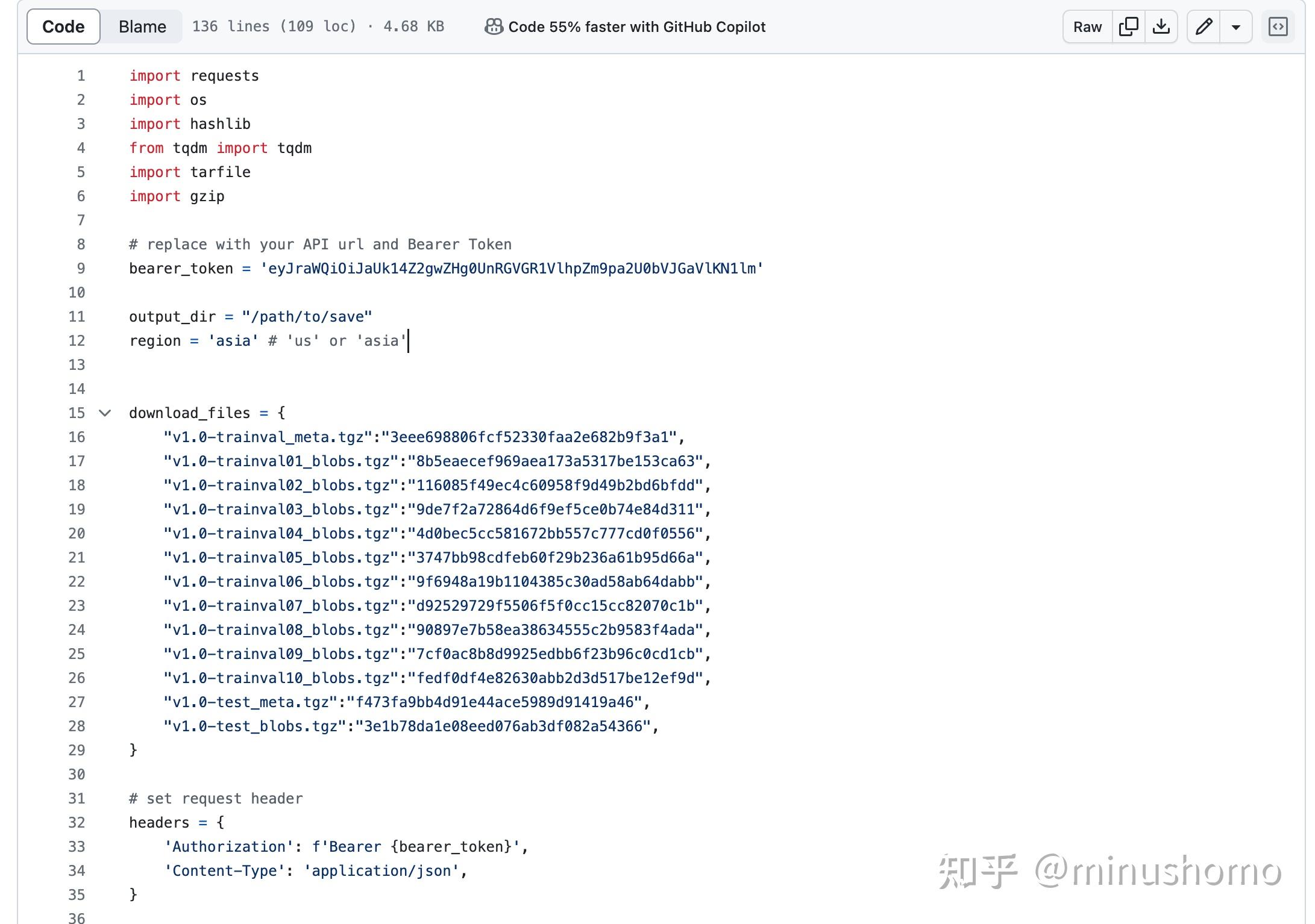Select line number 9

(81, 269)
